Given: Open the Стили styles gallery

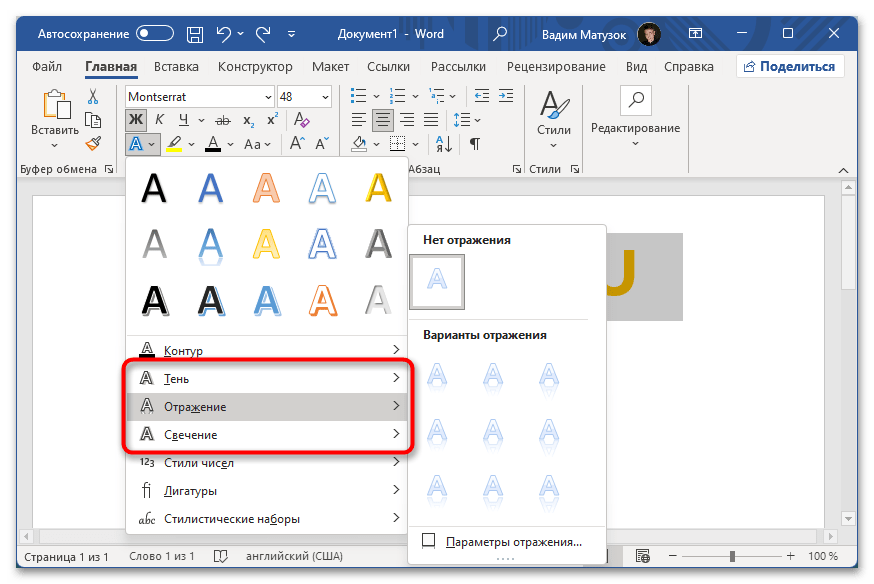Looking at the screenshot, I should (x=553, y=116).
